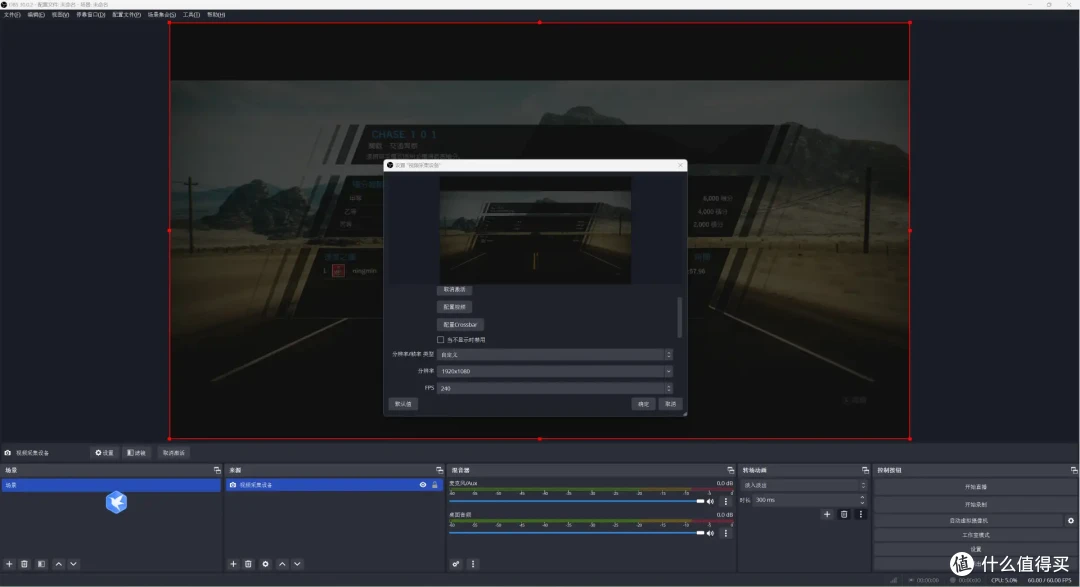The height and width of the screenshot is (587, 1080).
Task: Add a new source with plus icon
Action: [233, 564]
